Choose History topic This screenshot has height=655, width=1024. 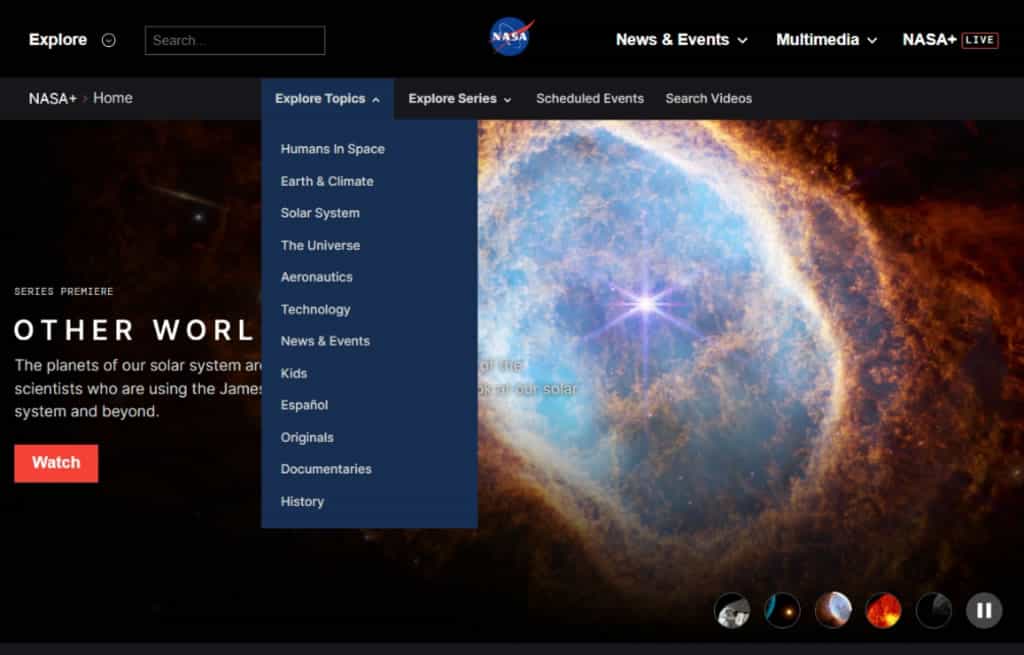(x=302, y=501)
